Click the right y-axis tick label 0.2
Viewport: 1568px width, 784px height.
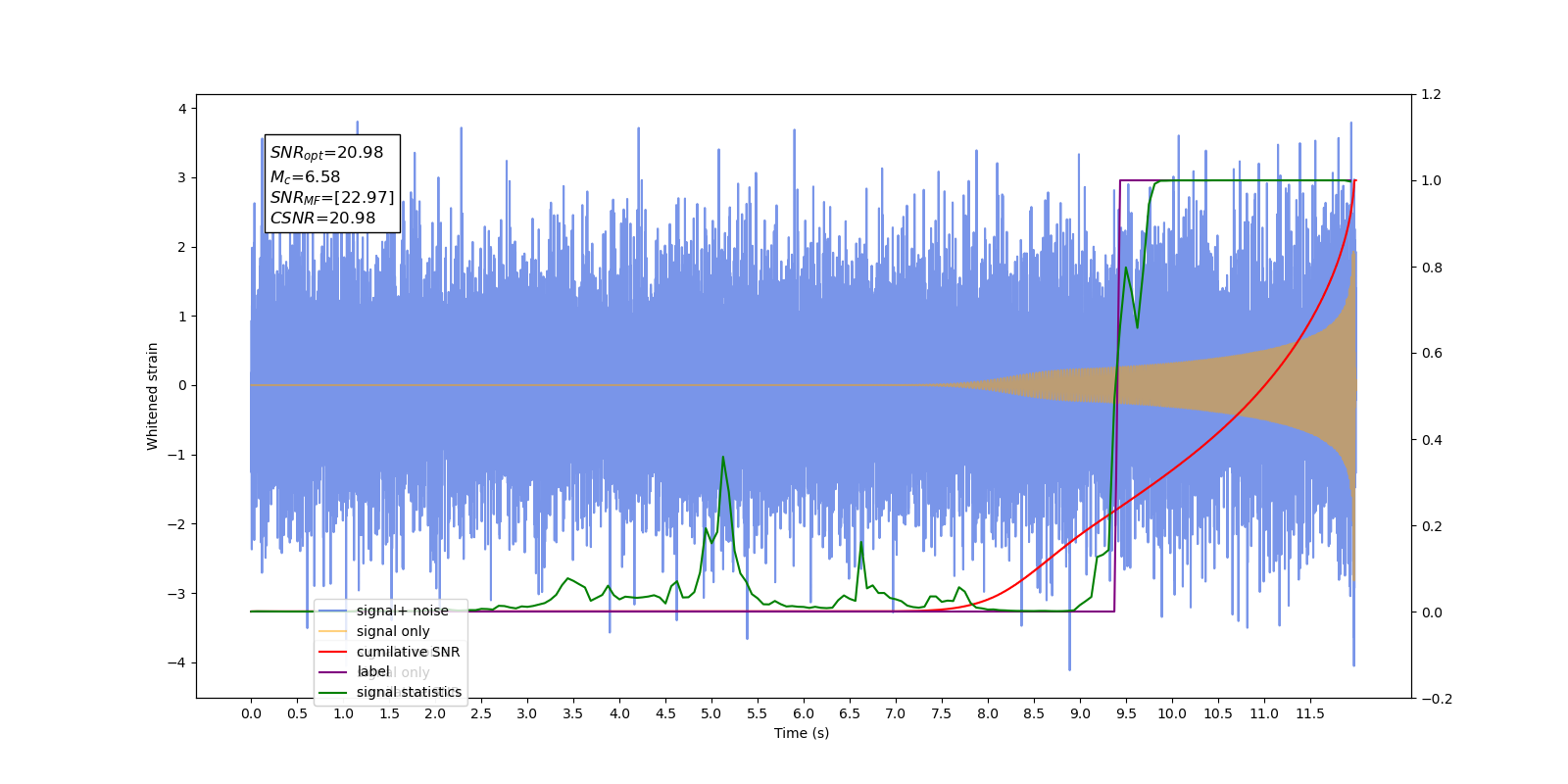click(x=1431, y=526)
